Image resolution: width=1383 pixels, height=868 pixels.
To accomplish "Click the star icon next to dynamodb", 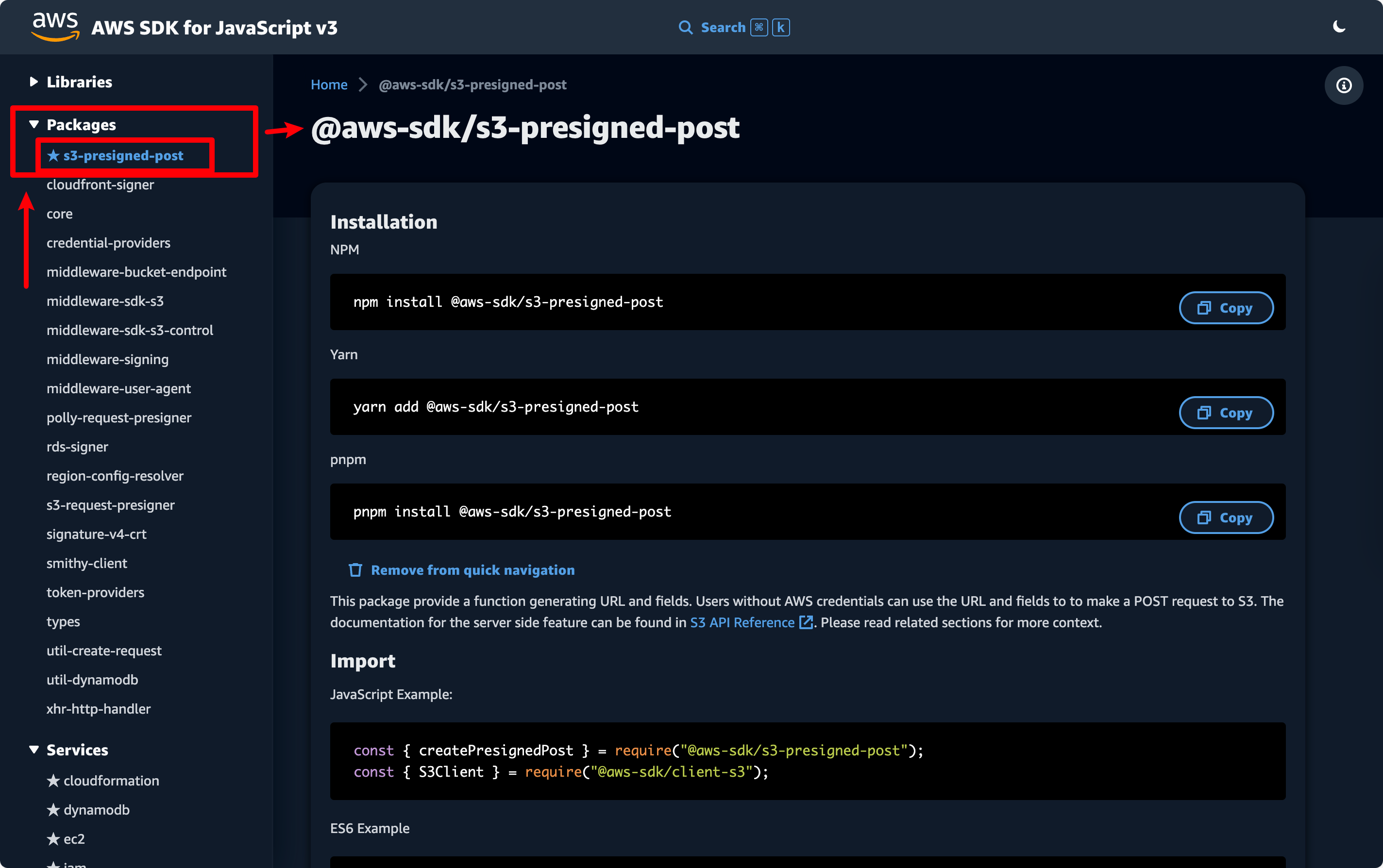I will (x=53, y=810).
